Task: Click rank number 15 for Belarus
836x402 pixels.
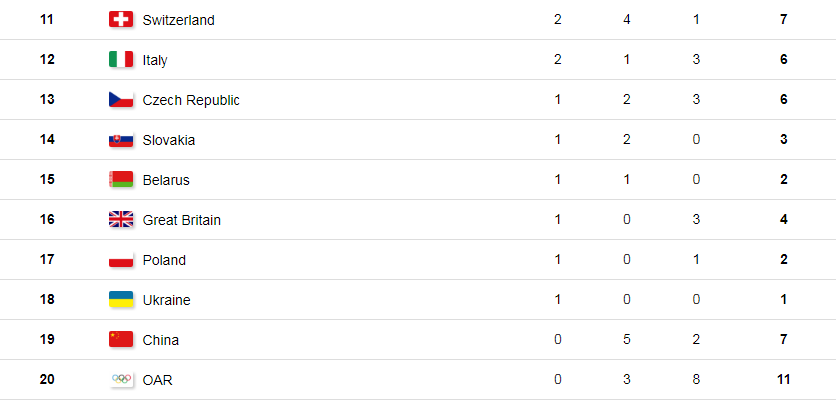Action: (47, 179)
